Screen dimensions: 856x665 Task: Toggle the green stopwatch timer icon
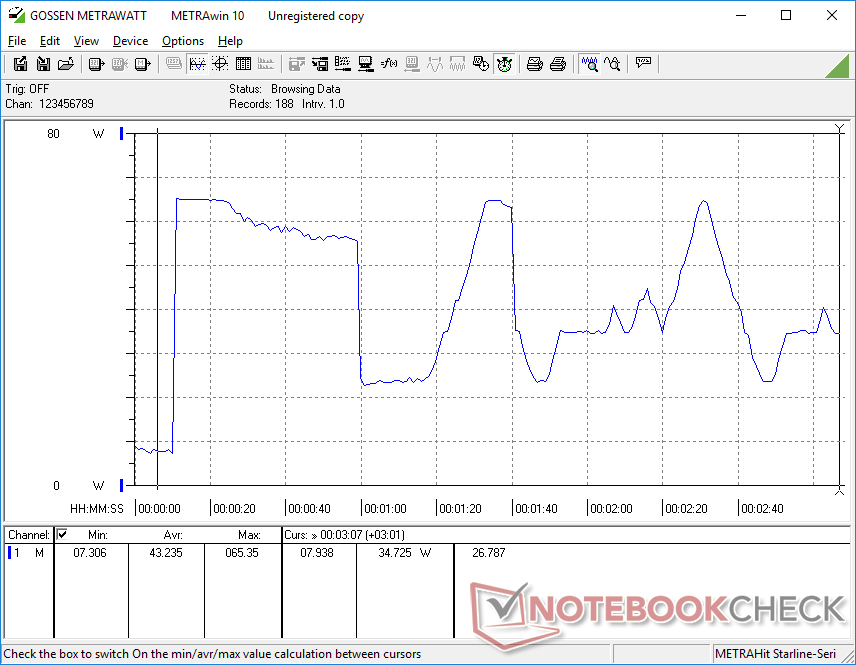(504, 64)
